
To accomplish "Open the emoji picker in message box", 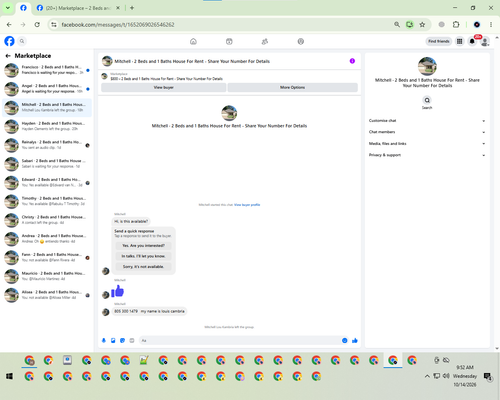I will pos(345,340).
